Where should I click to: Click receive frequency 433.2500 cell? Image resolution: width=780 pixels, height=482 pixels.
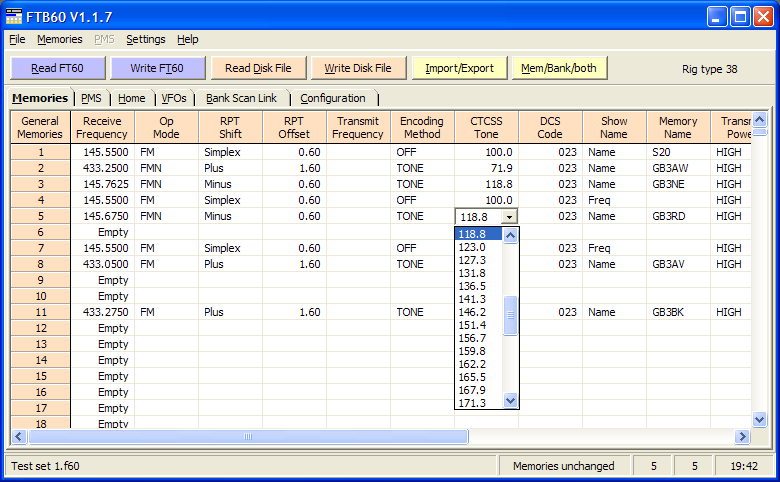pyautogui.click(x=102, y=168)
